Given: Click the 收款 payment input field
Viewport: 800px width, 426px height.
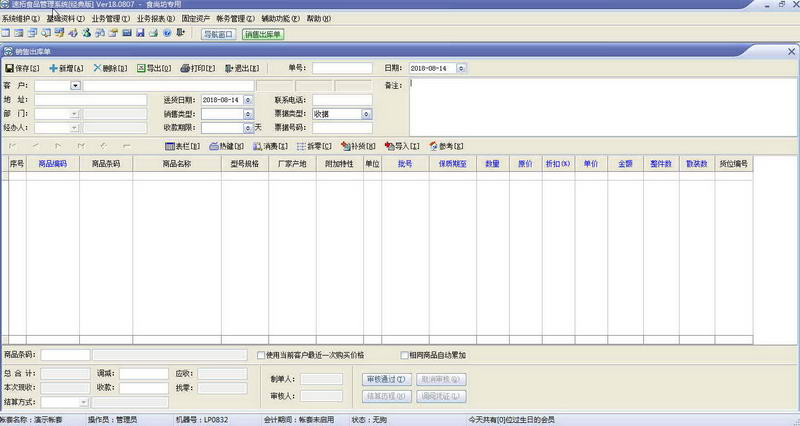Looking at the screenshot, I should click(144, 388).
